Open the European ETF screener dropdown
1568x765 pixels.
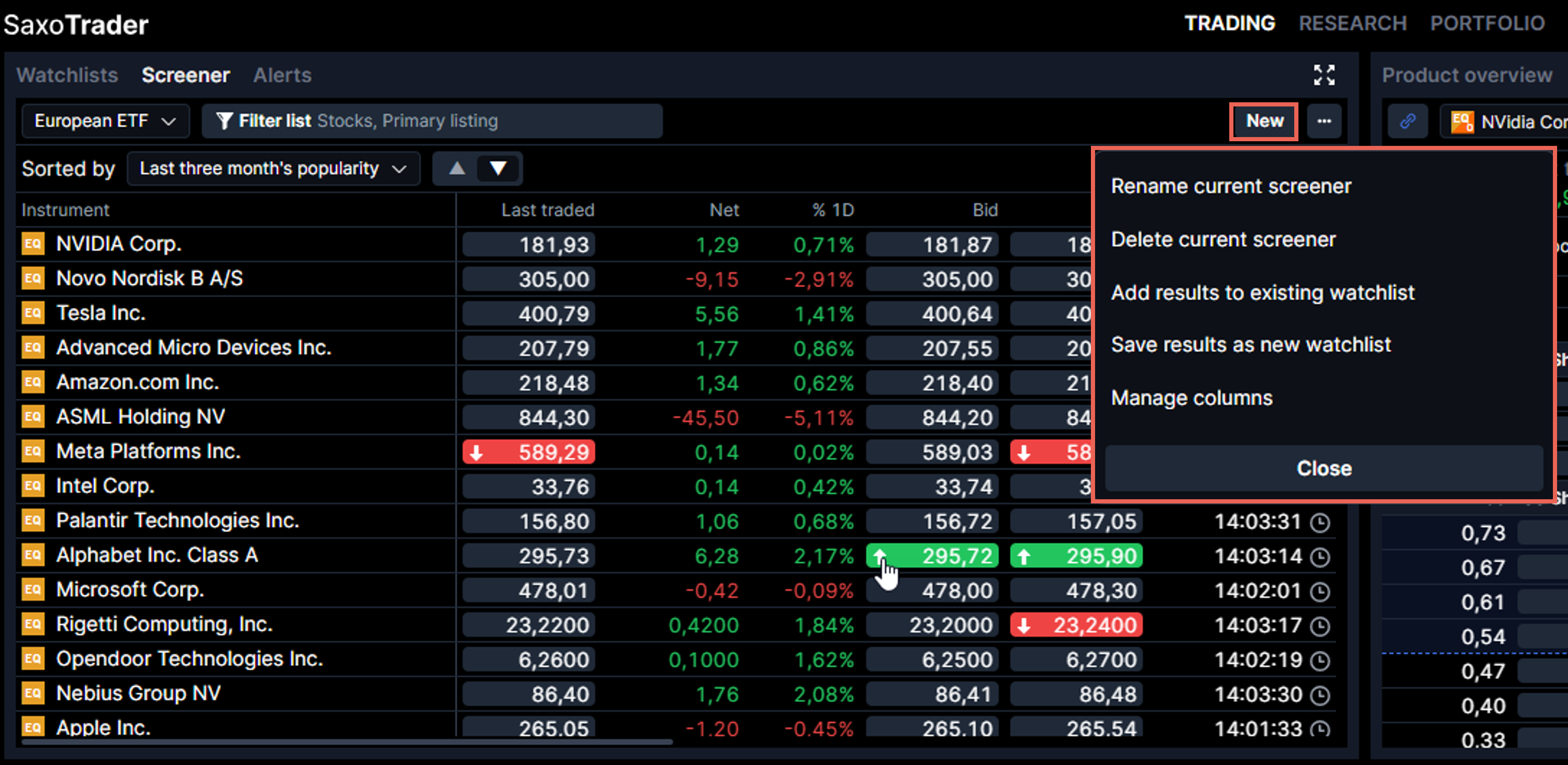(x=105, y=120)
